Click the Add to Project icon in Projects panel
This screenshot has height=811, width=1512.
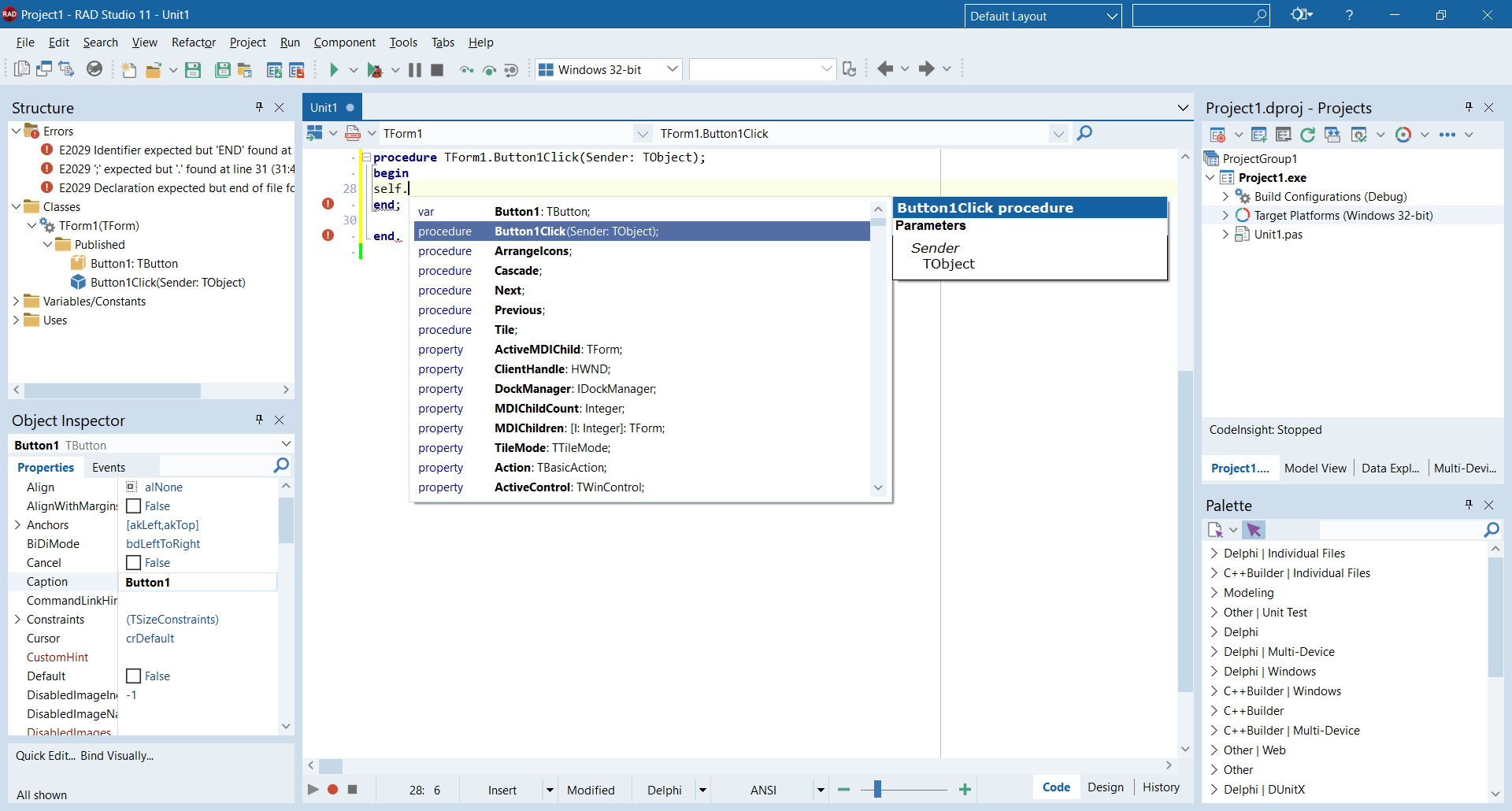coord(1258,135)
